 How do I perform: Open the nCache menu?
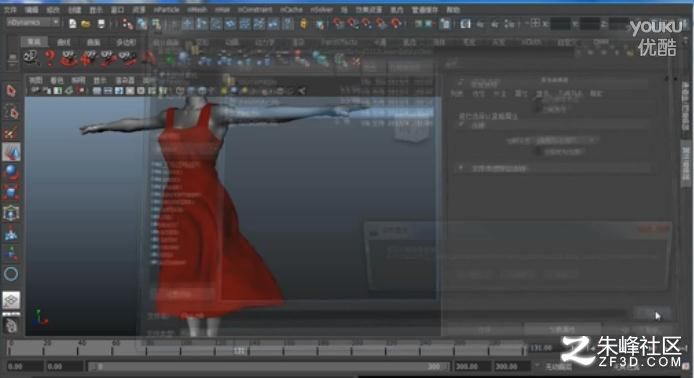[x=291, y=9]
